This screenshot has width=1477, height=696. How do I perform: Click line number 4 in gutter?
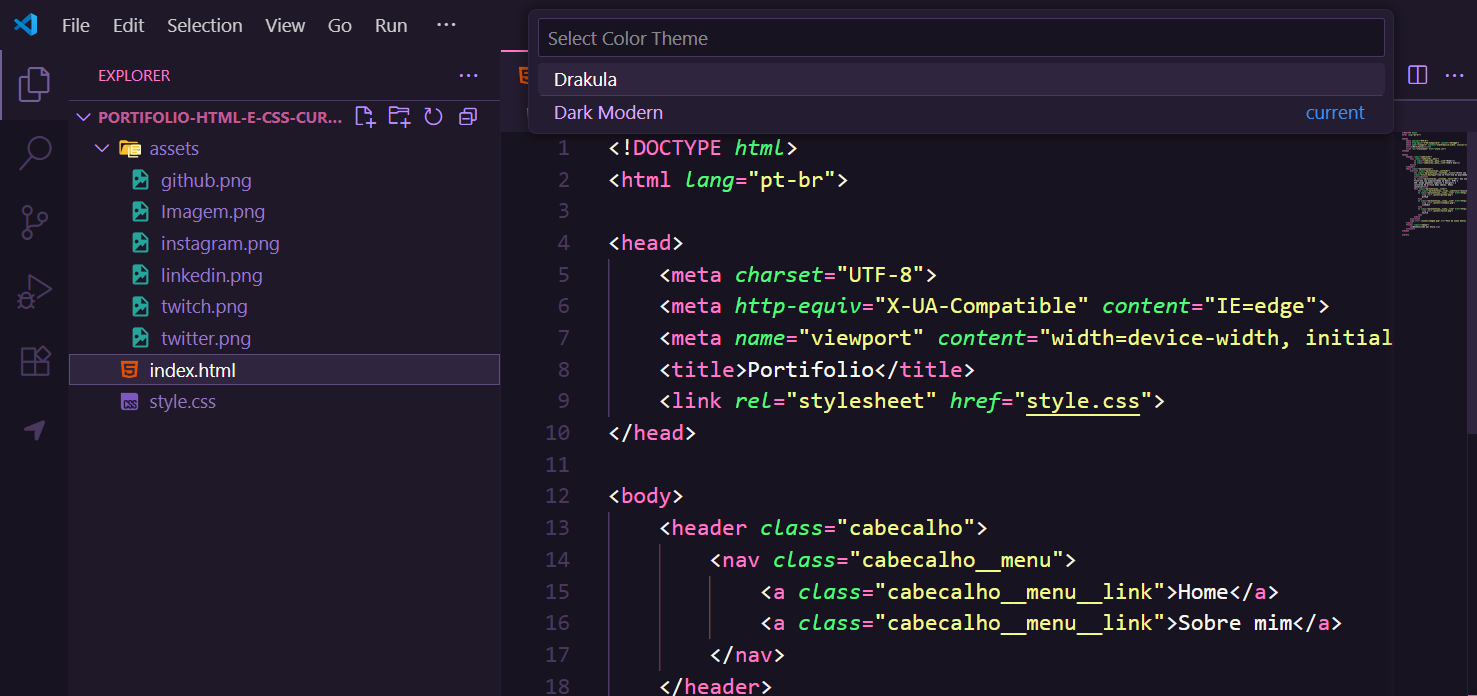(x=564, y=243)
